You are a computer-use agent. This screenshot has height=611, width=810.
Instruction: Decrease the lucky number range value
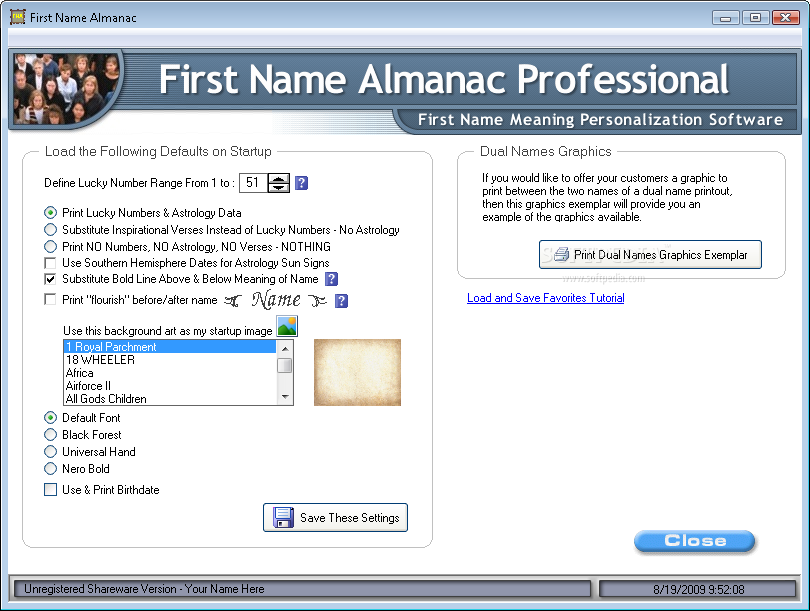(x=279, y=187)
